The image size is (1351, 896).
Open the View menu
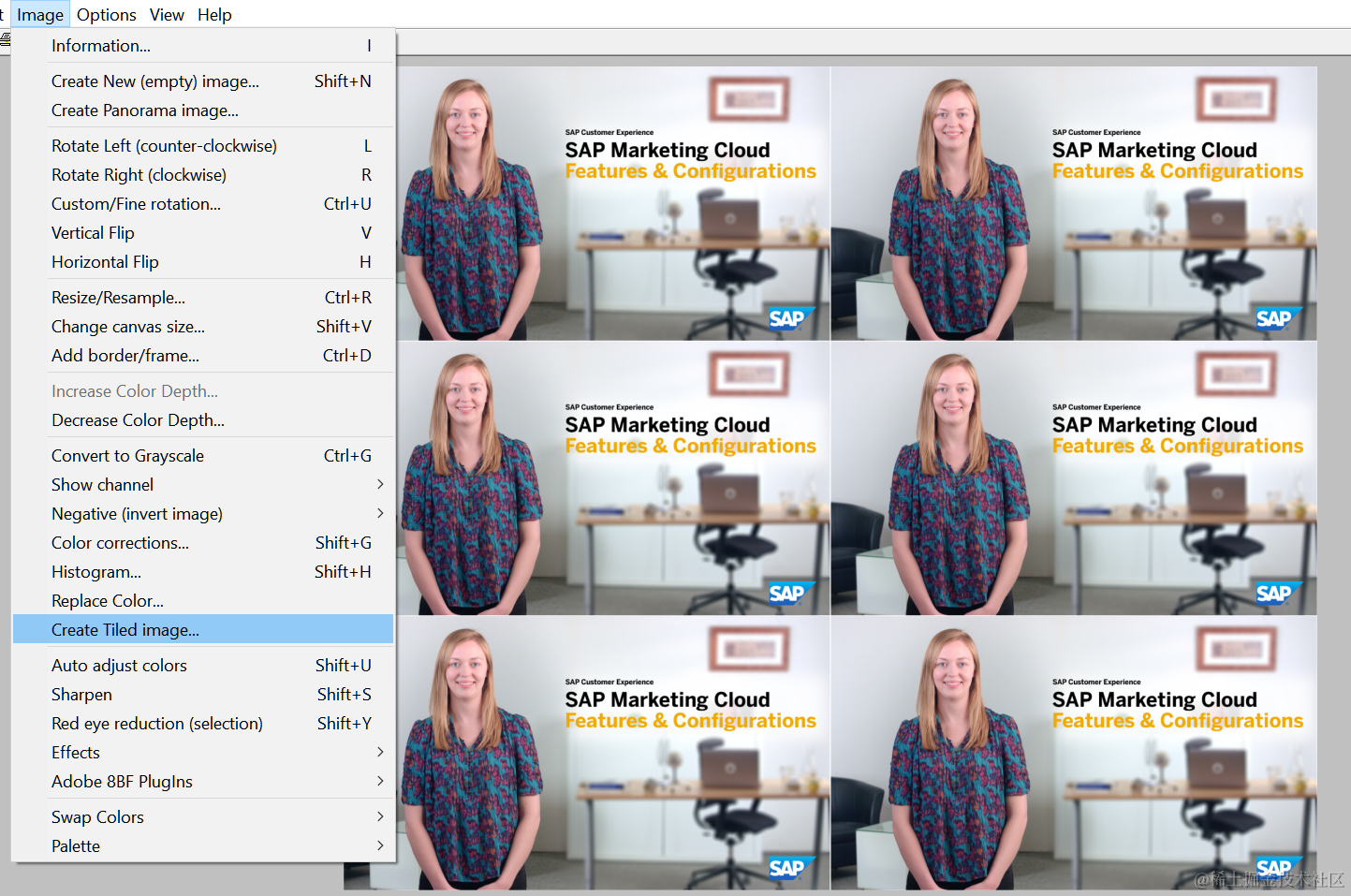click(x=167, y=15)
